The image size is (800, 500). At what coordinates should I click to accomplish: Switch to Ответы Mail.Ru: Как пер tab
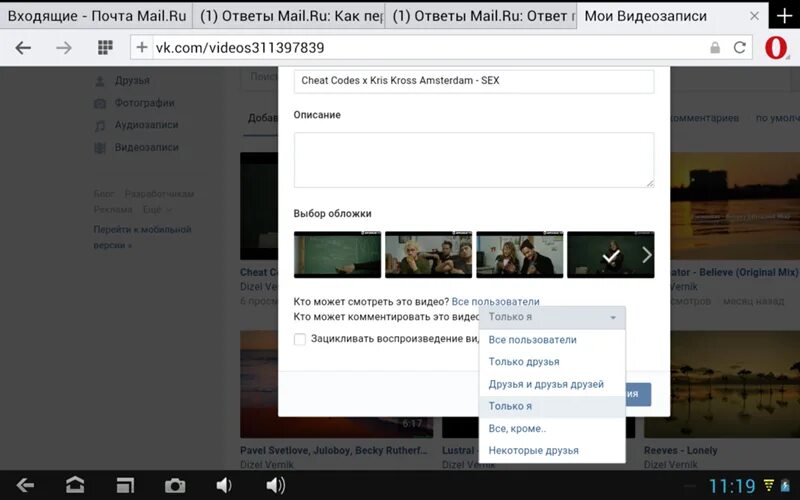pyautogui.click(x=289, y=16)
